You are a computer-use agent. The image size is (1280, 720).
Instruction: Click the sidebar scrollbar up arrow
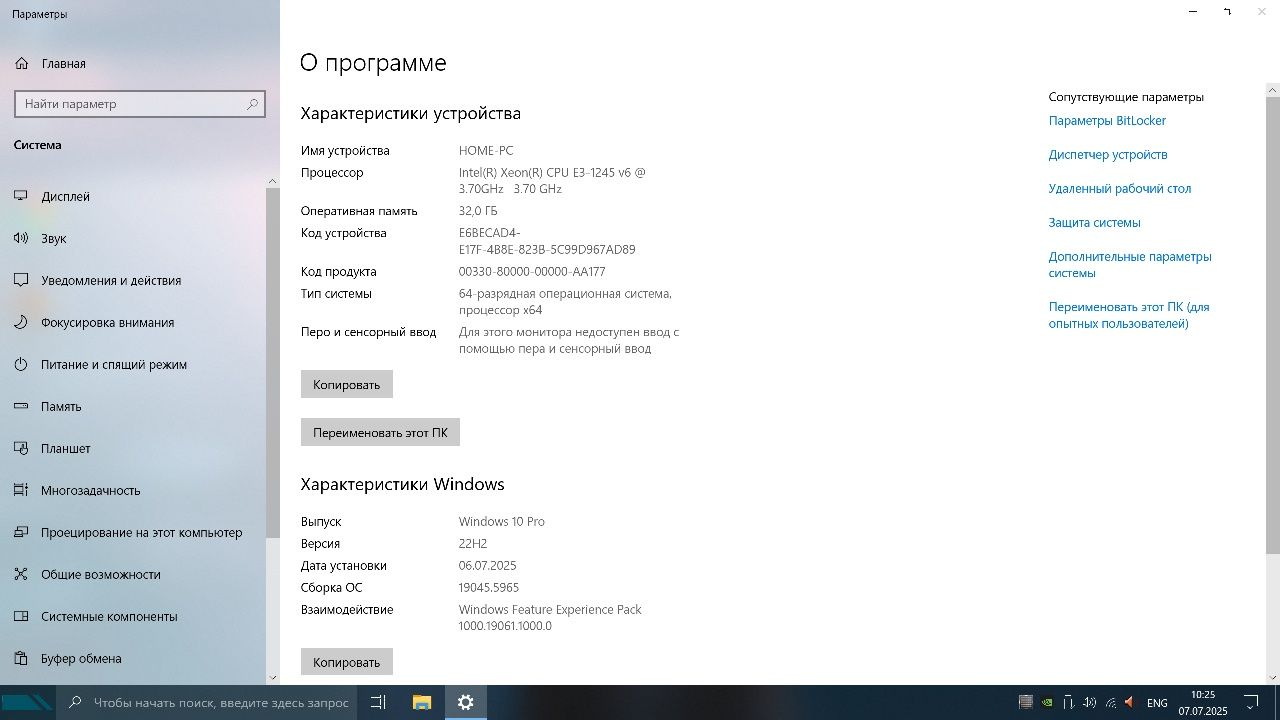pos(273,181)
